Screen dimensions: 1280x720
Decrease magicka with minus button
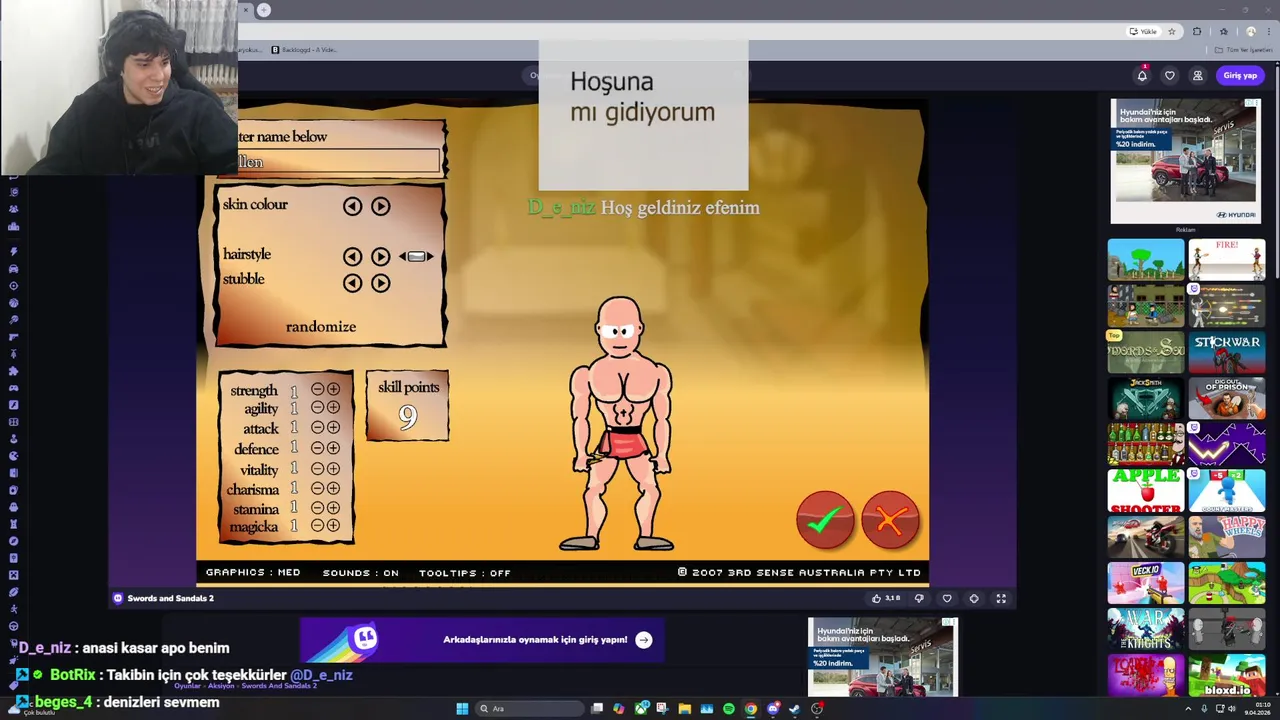tap(318, 525)
